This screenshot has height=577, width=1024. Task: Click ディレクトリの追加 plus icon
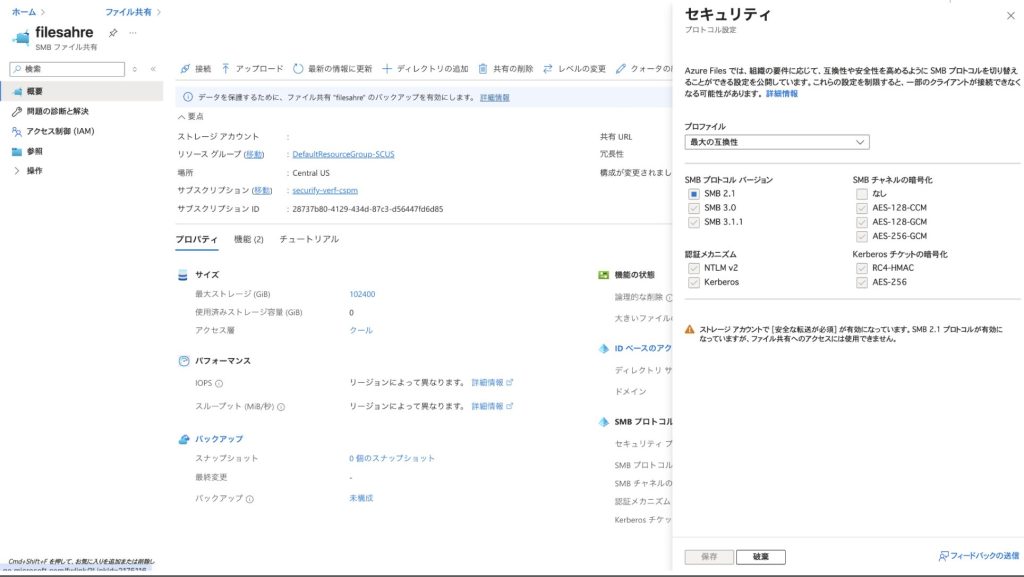[387, 69]
